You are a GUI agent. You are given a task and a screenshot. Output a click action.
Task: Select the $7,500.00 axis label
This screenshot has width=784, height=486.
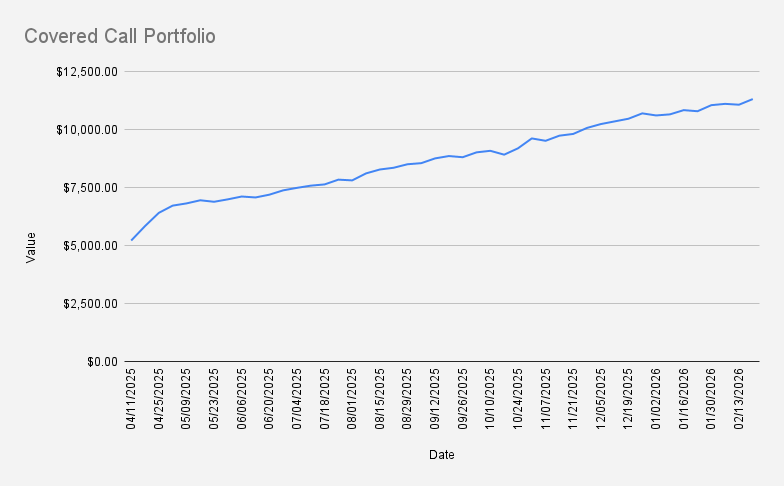tap(89, 188)
